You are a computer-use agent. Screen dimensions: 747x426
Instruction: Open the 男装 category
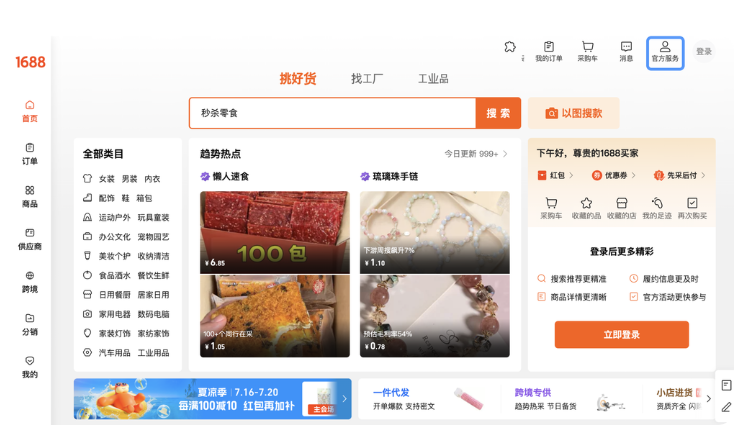point(129,179)
